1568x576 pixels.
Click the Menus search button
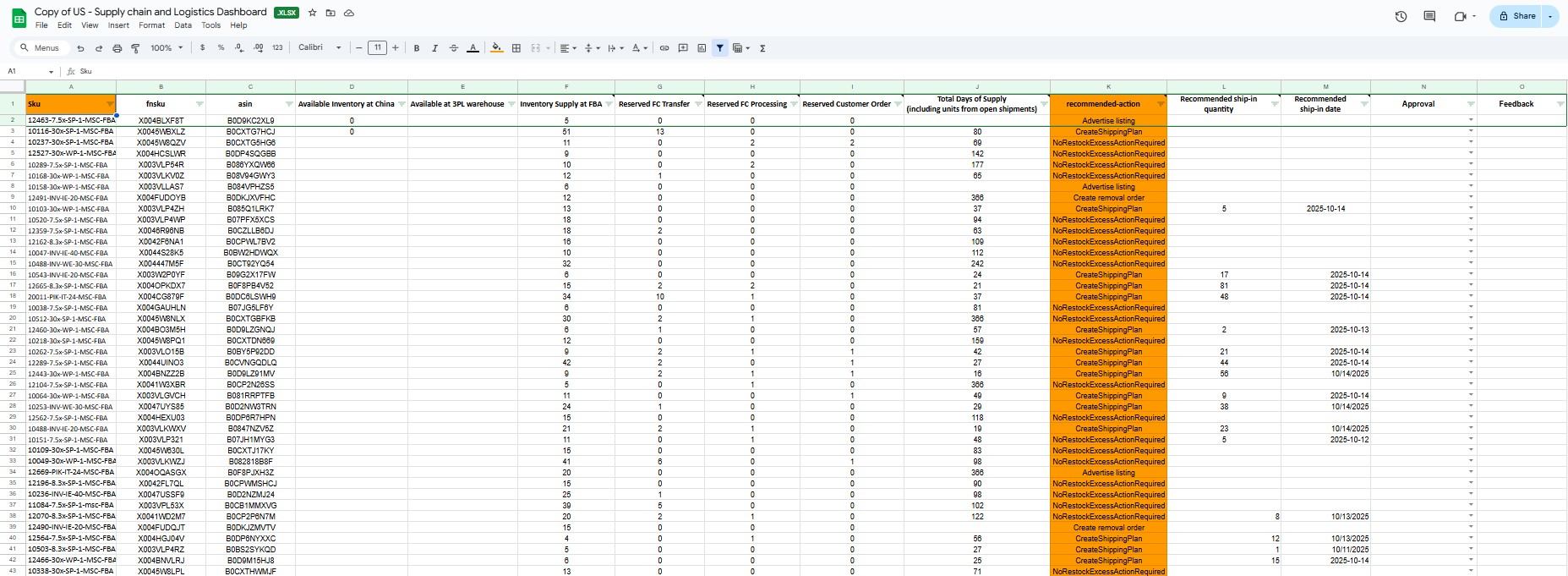(40, 48)
